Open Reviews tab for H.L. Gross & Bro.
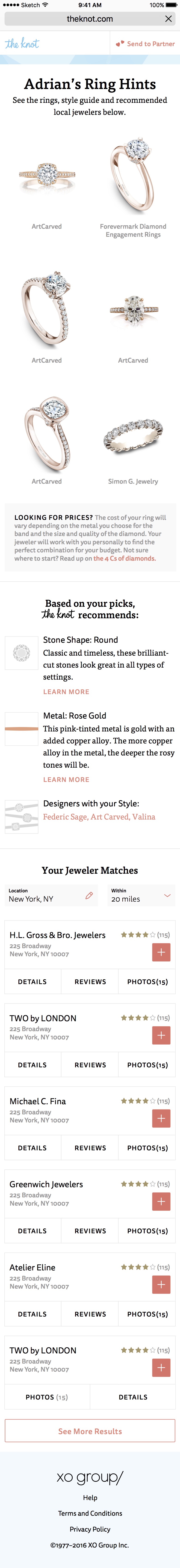Image resolution: width=180 pixels, height=1568 pixels. [x=90, y=982]
